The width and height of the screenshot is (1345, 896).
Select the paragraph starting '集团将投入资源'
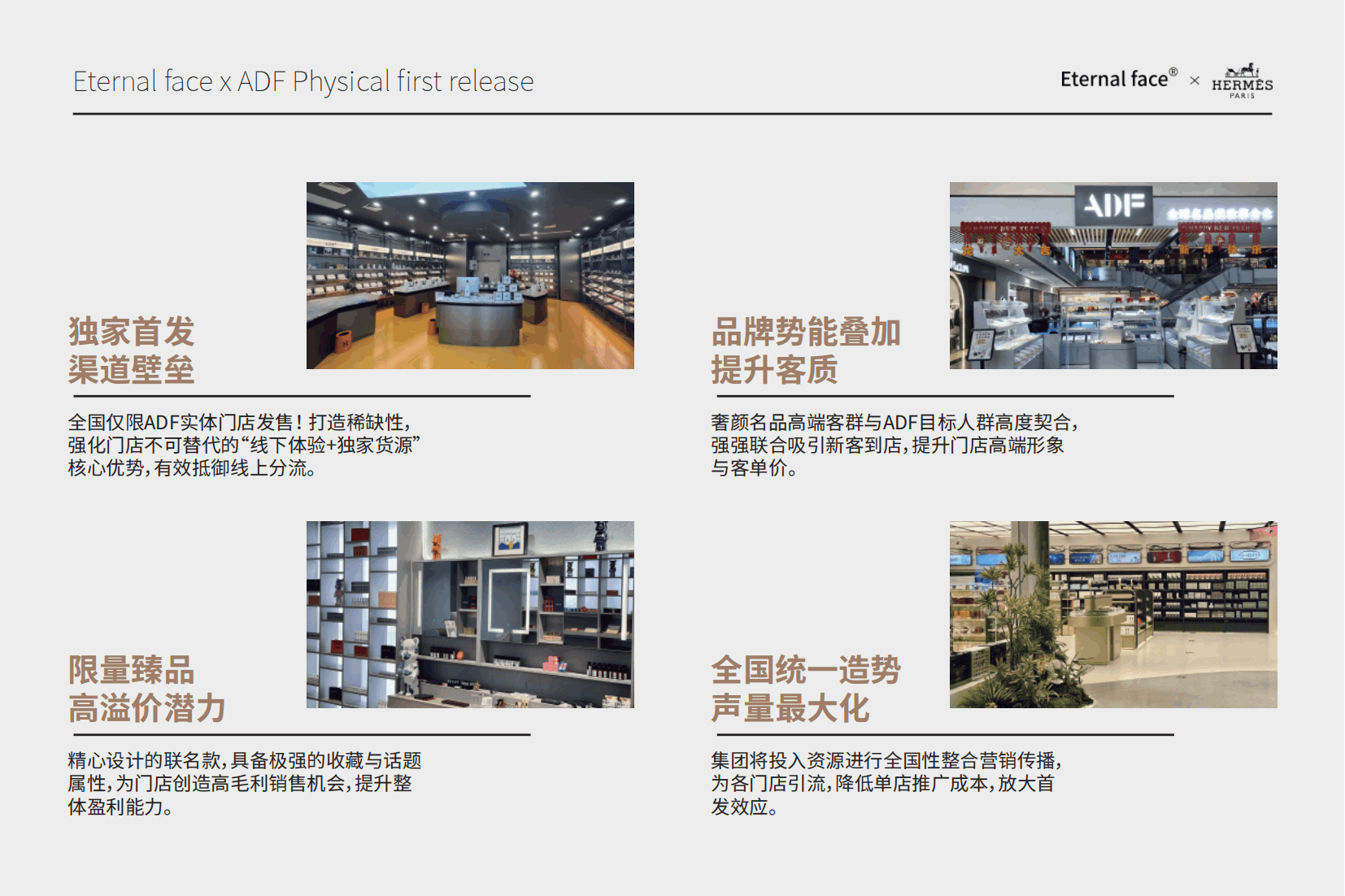click(886, 783)
